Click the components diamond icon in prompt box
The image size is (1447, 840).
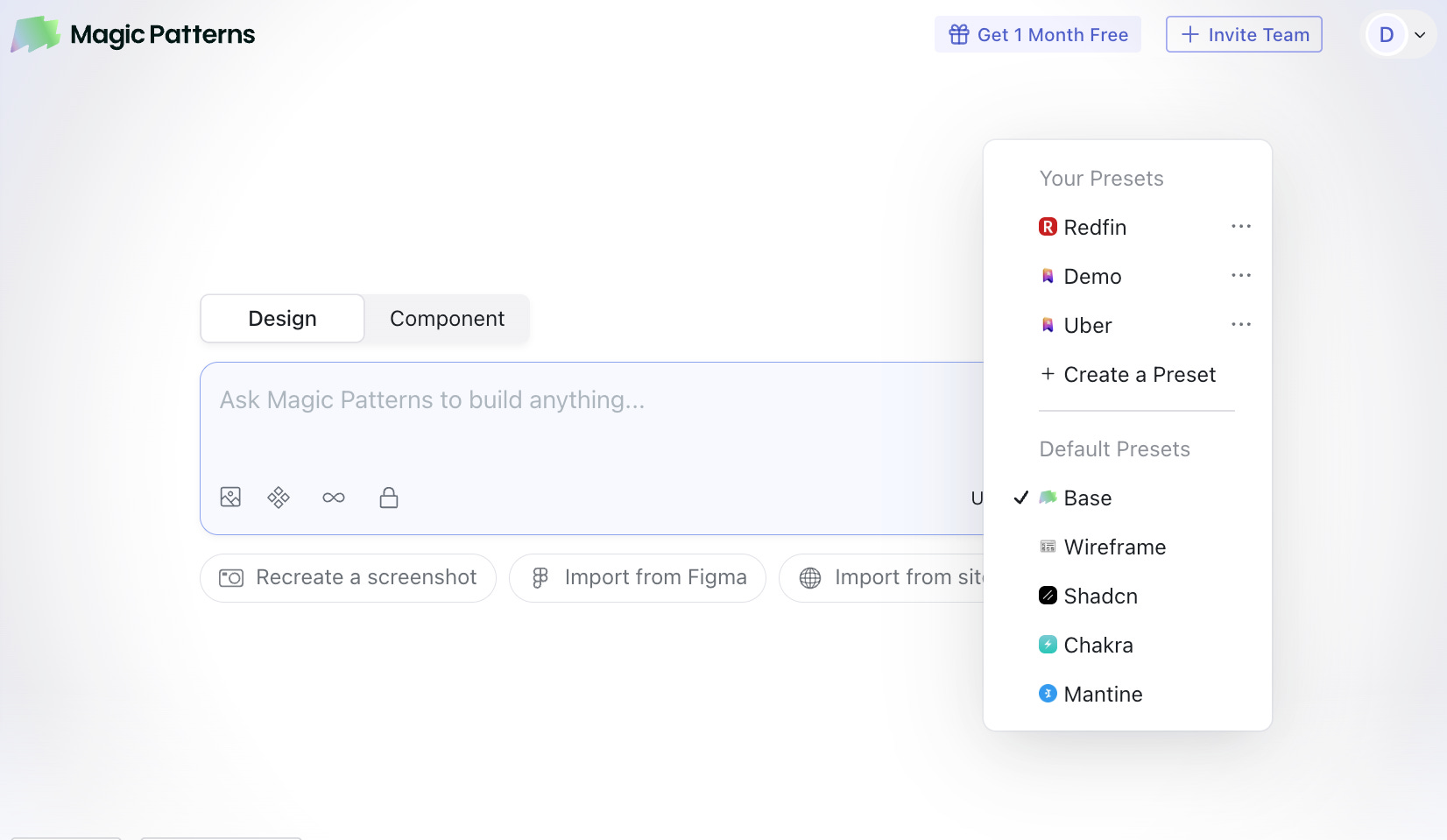click(x=279, y=498)
